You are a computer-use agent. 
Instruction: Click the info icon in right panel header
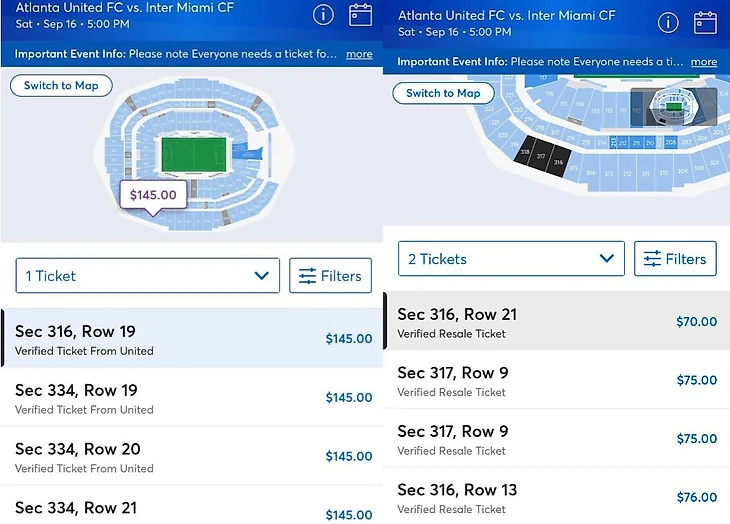pos(667,23)
